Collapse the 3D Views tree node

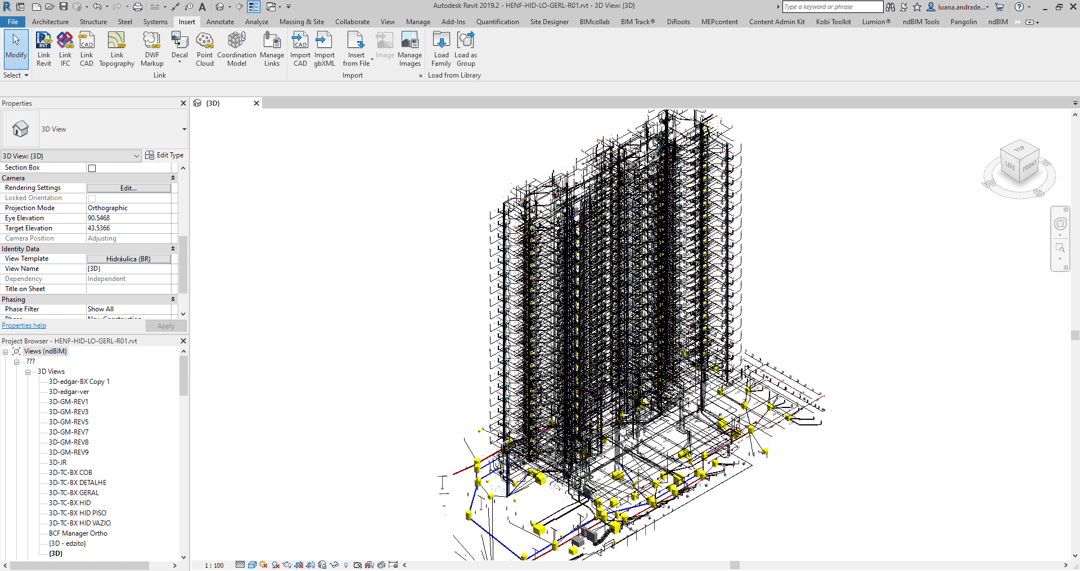coord(28,372)
